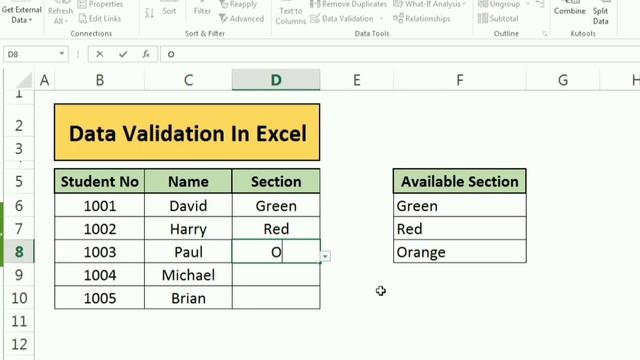This screenshot has height=360, width=640.
Task: Click Text to Columns
Action: (x=290, y=16)
